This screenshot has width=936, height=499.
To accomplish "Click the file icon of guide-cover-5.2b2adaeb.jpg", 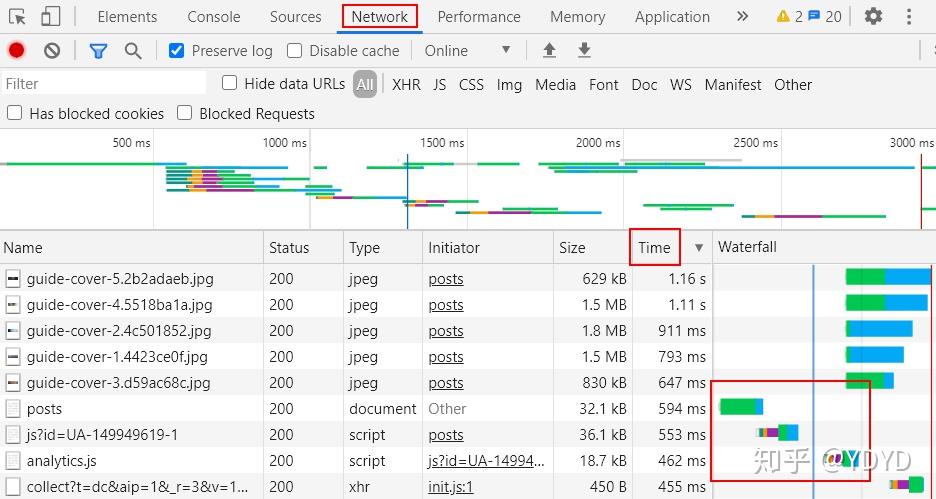I will pyautogui.click(x=13, y=279).
